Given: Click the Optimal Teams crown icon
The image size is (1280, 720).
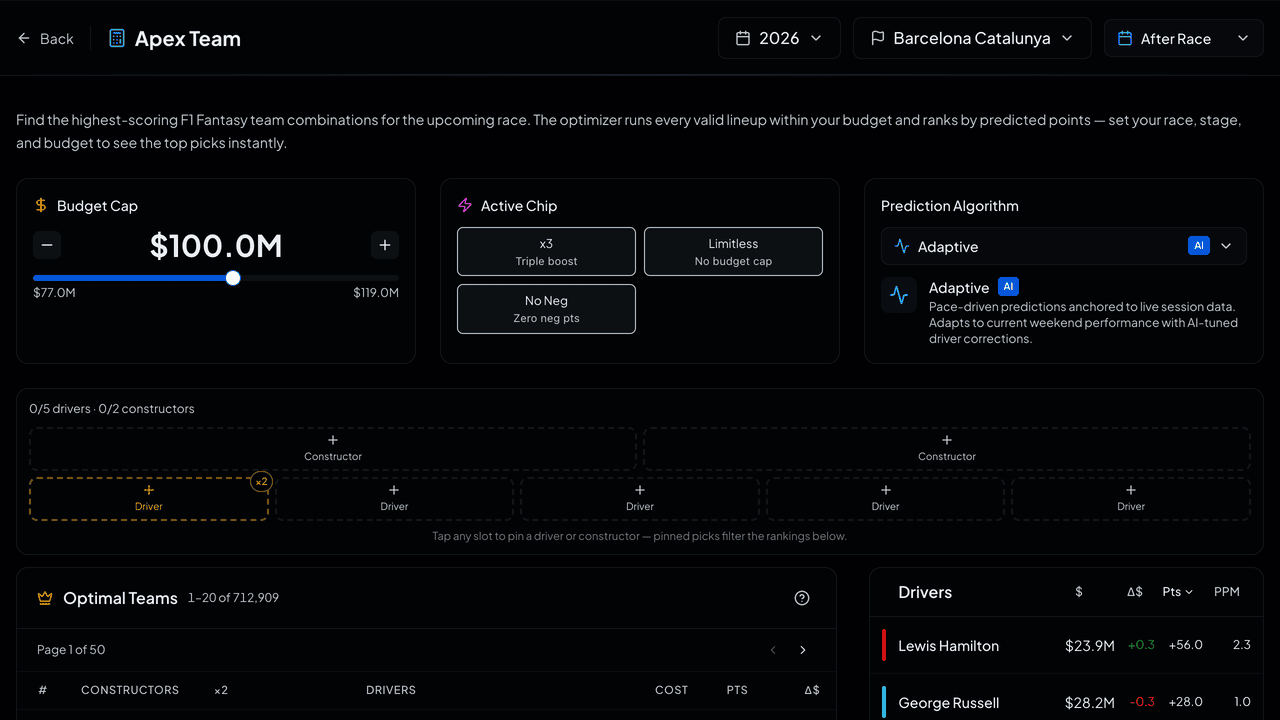Looking at the screenshot, I should pos(45,598).
